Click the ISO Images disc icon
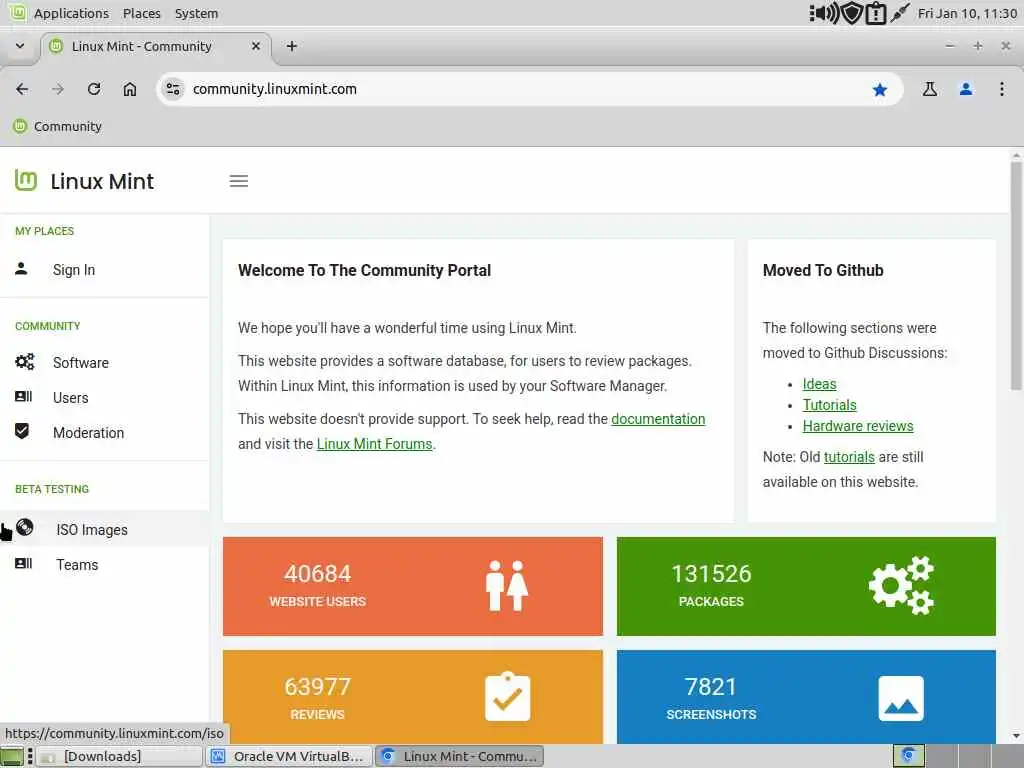 tap(25, 527)
